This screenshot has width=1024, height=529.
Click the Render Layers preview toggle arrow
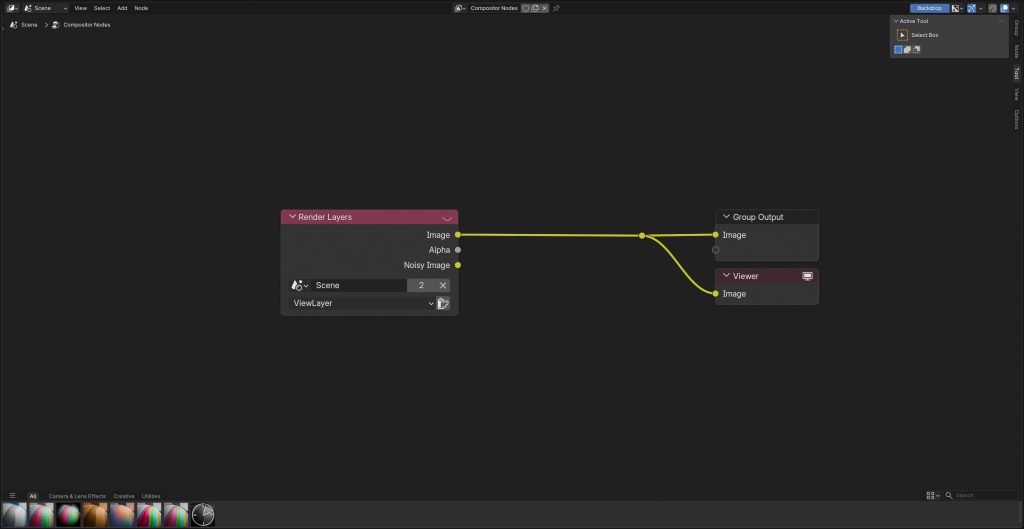[447, 217]
